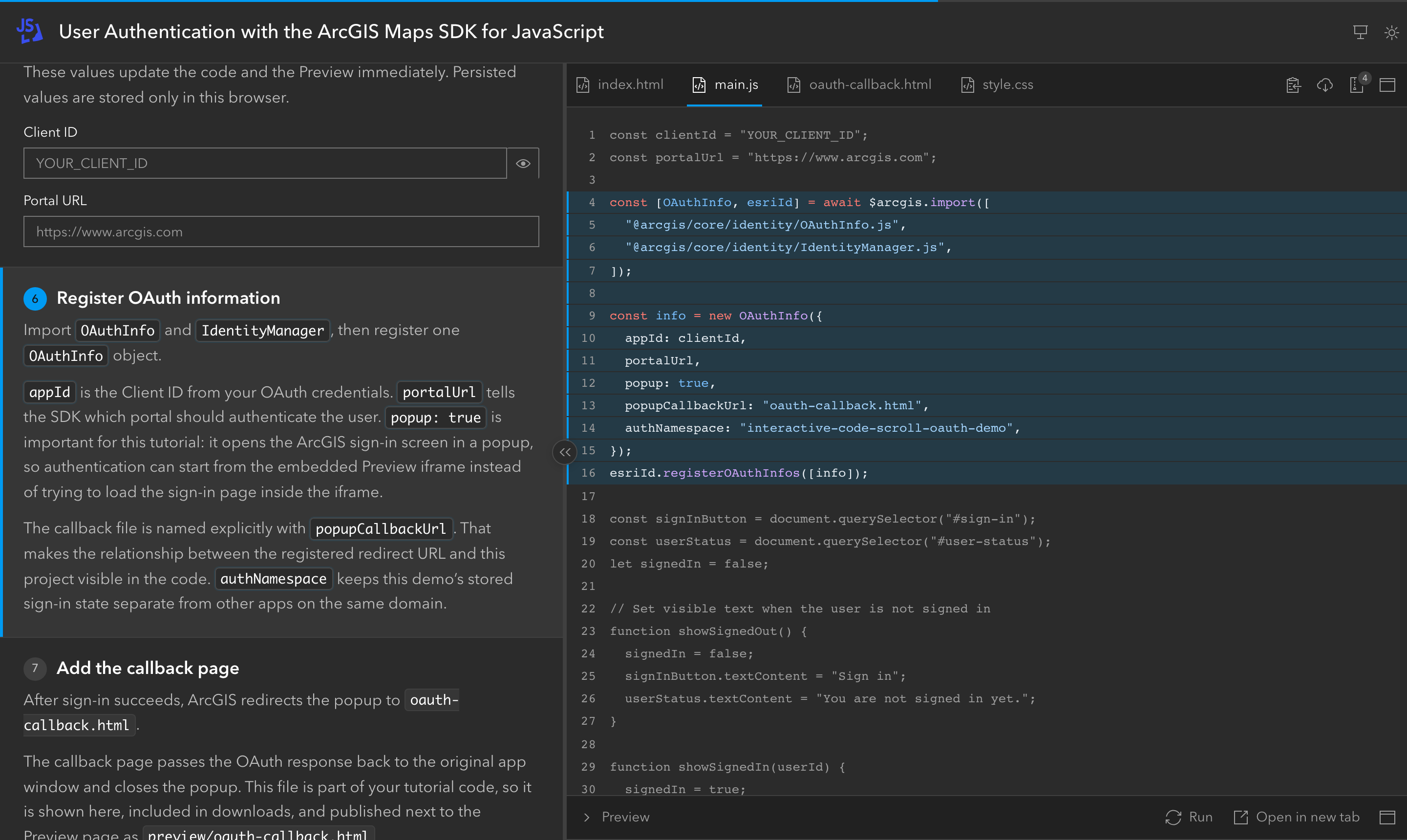Click line number 9 in gutter

(592, 315)
